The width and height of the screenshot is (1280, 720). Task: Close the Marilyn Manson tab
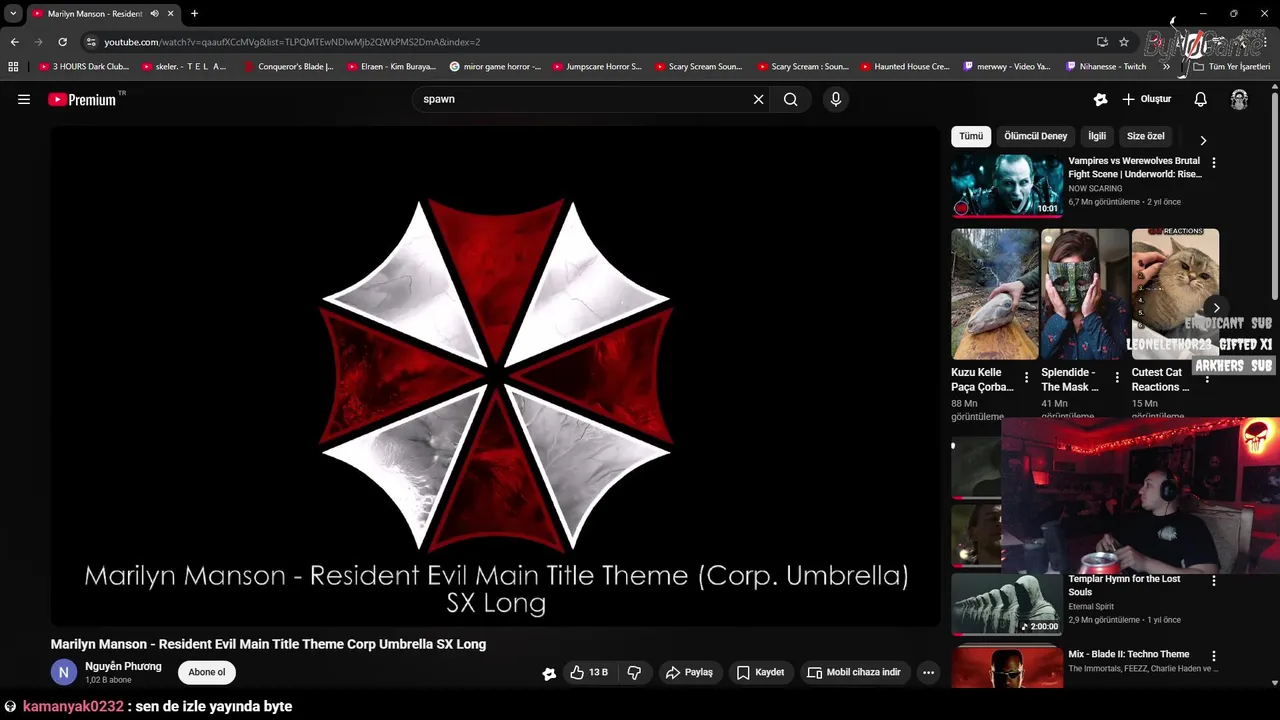click(x=171, y=13)
